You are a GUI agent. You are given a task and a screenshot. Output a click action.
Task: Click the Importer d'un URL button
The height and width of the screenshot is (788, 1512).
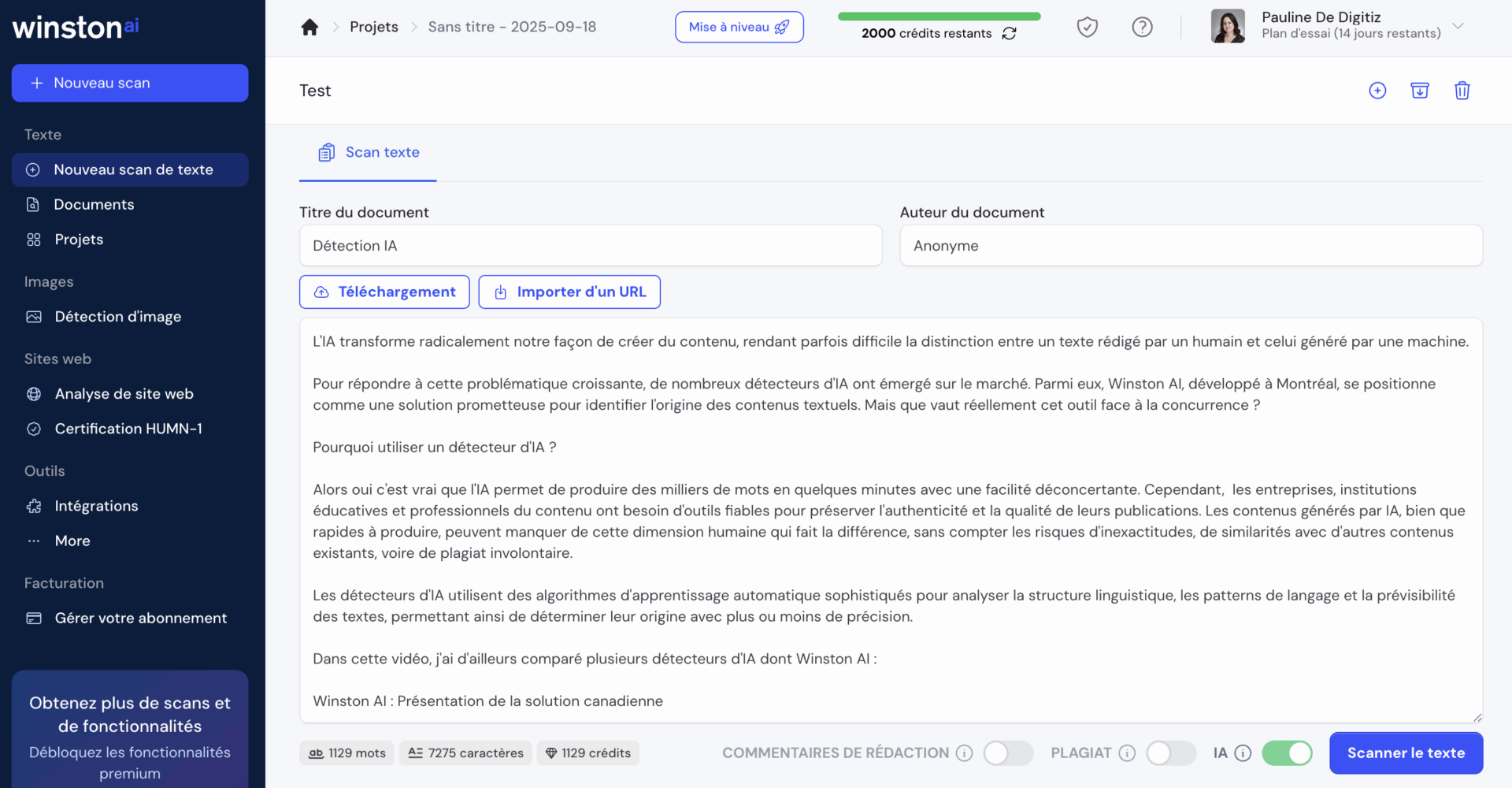click(x=569, y=292)
